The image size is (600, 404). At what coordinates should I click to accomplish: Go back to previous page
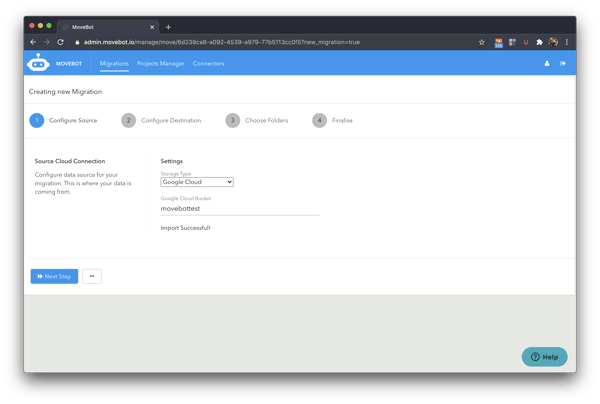(33, 42)
